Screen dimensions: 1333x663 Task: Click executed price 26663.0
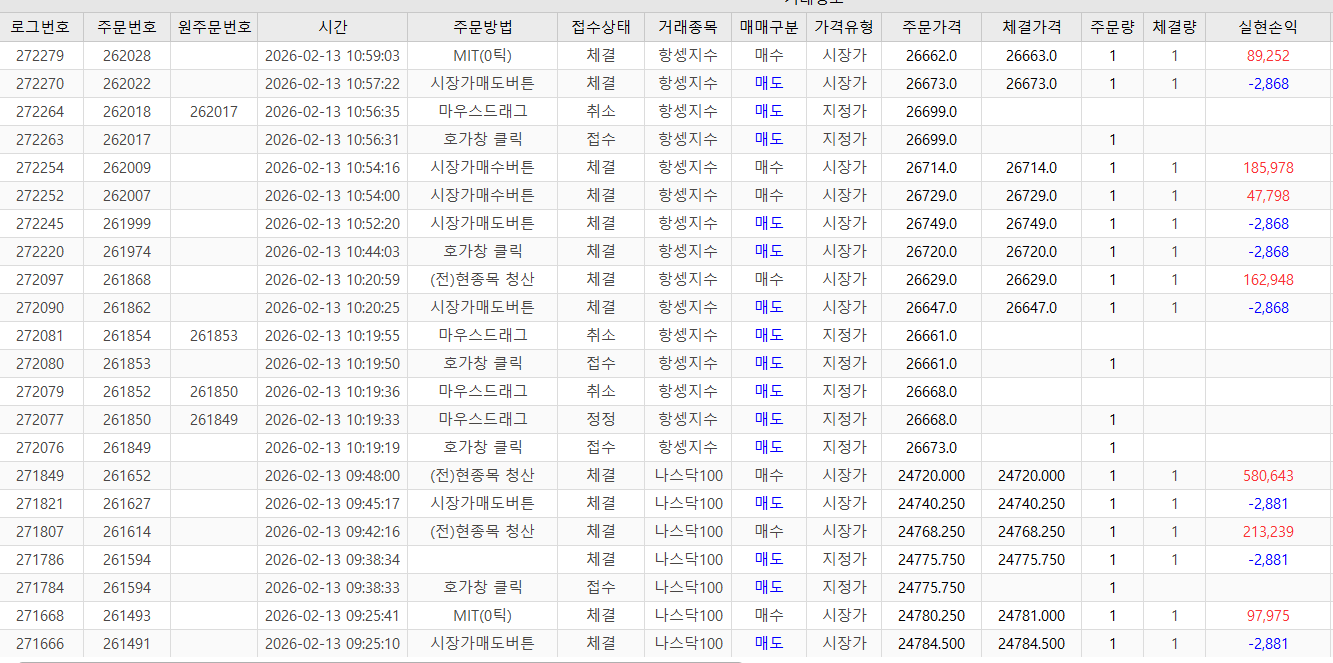(1031, 56)
